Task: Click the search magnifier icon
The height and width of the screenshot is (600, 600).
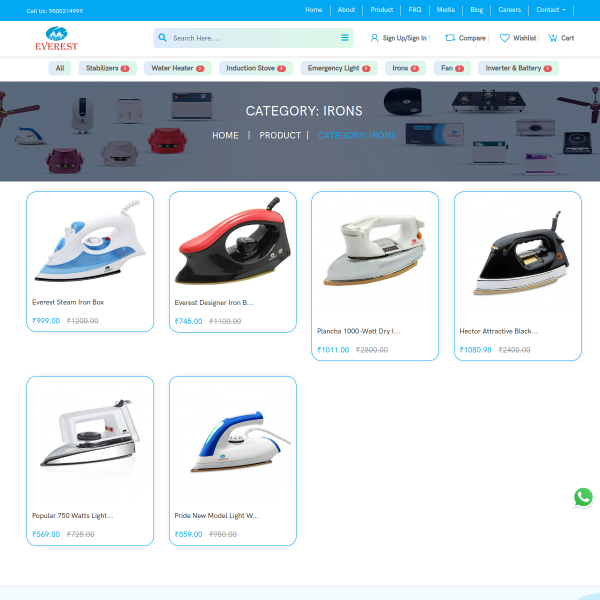Action: 162,38
